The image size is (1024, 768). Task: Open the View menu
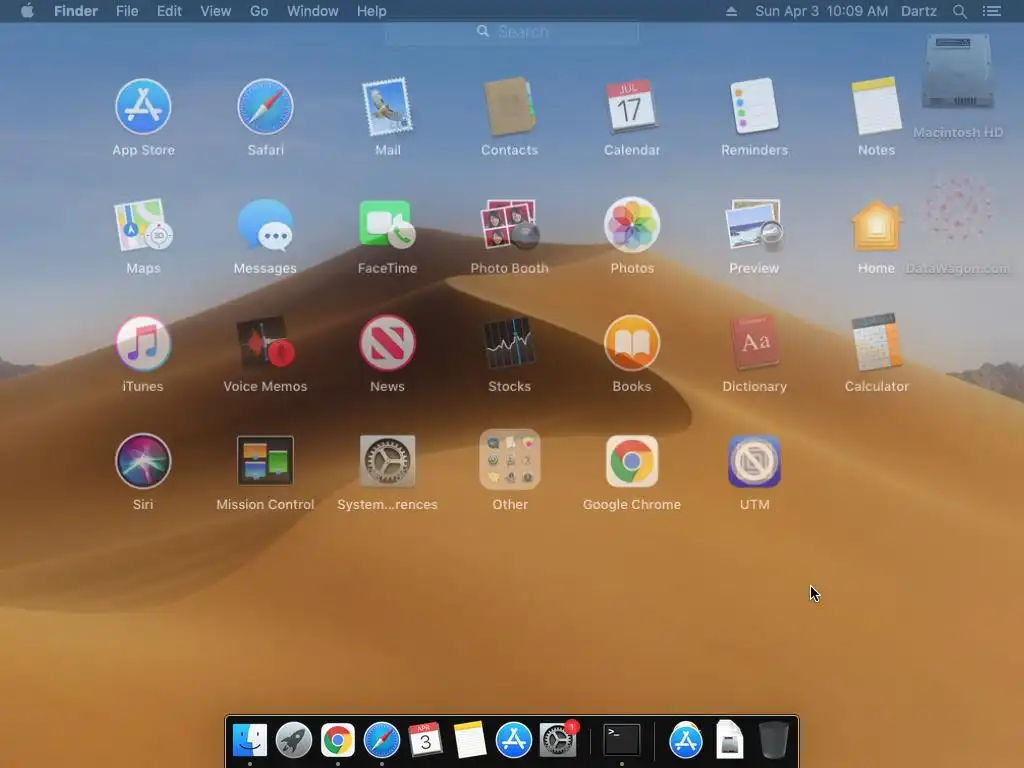(216, 11)
